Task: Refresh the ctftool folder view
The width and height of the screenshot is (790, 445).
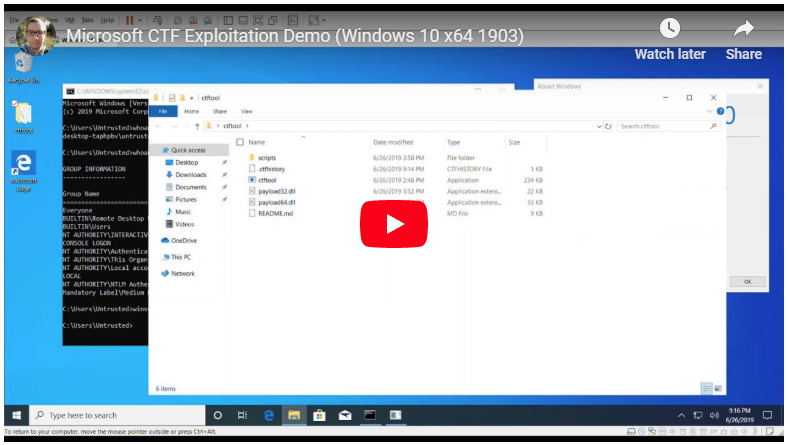Action: 608,126
